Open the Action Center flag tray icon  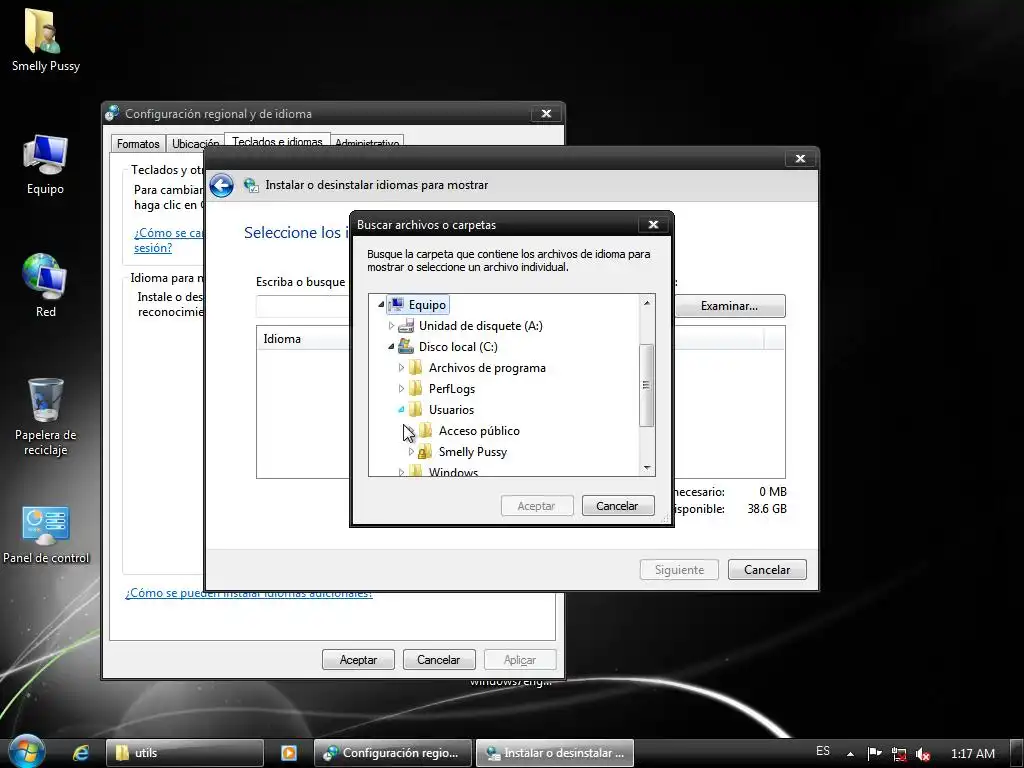pyautogui.click(x=874, y=754)
